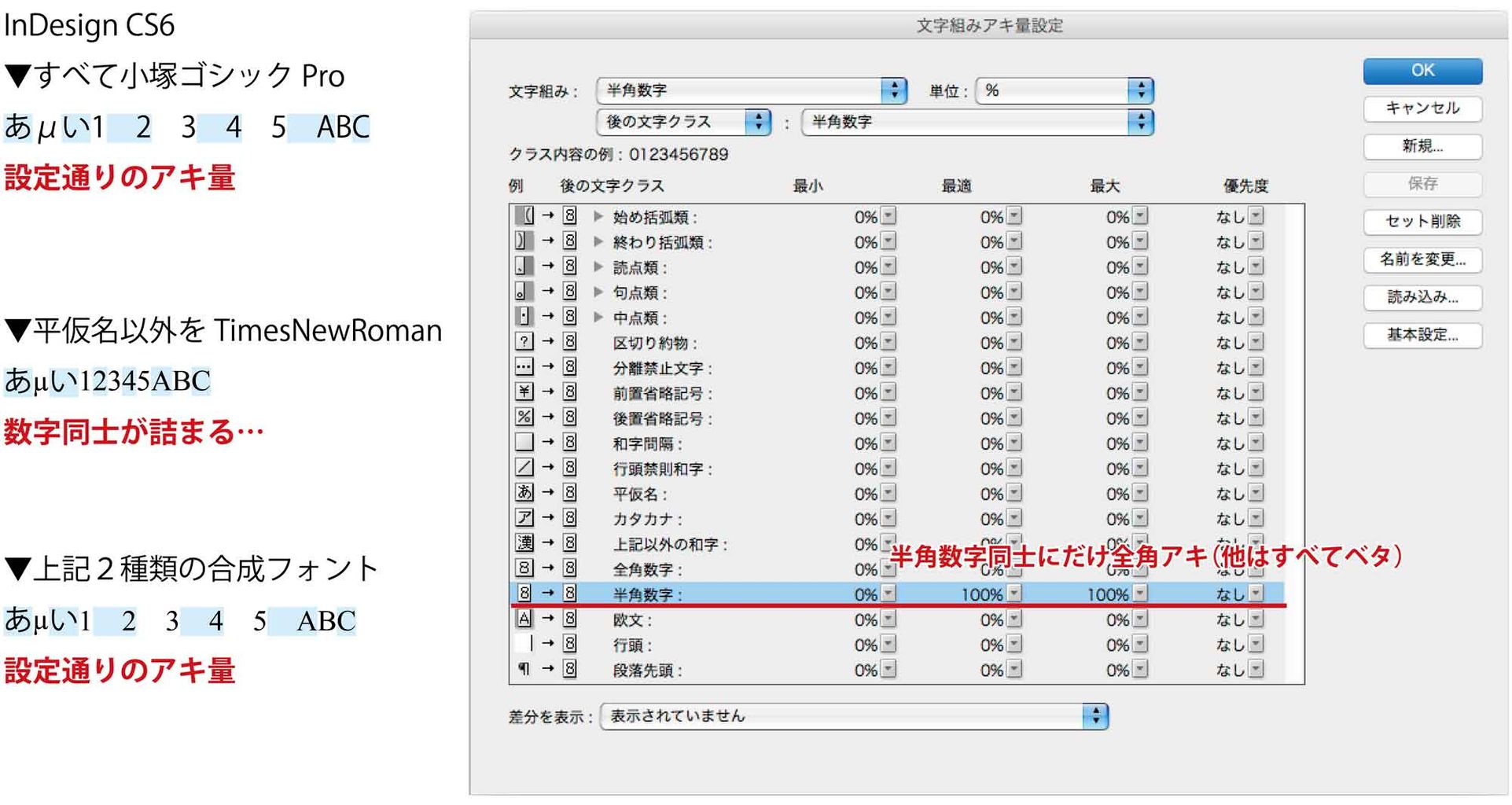
Task: Click the 半角数字 row class icon
Action: tap(524, 593)
